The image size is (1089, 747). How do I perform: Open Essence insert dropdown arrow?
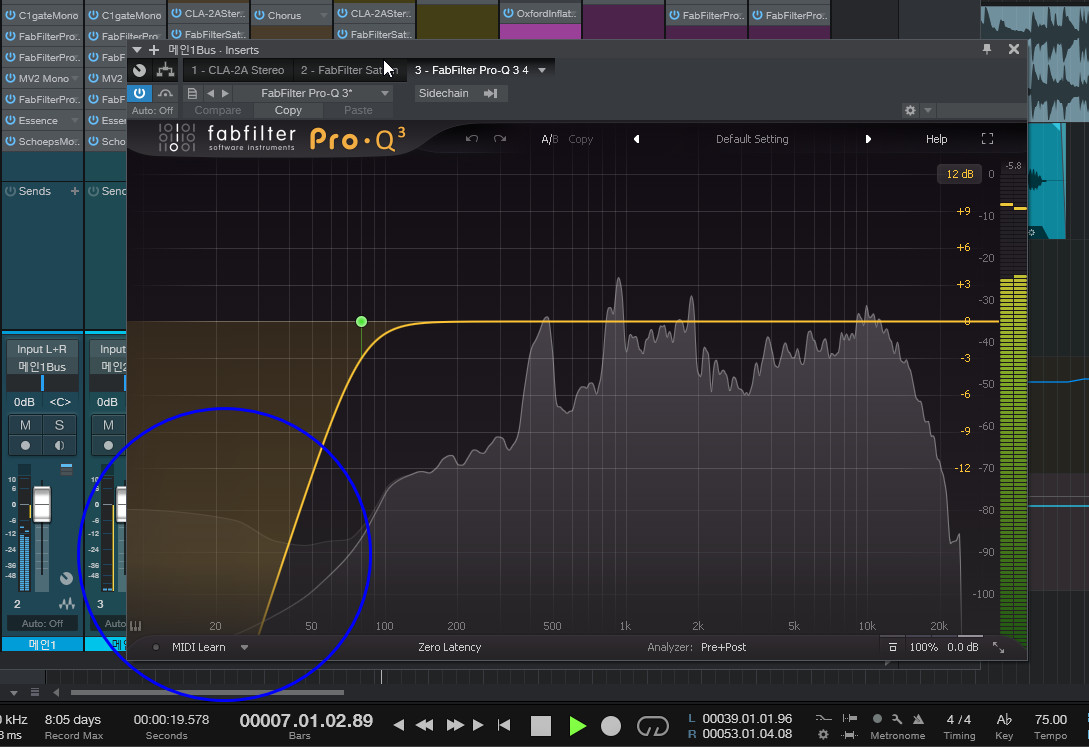(75, 120)
